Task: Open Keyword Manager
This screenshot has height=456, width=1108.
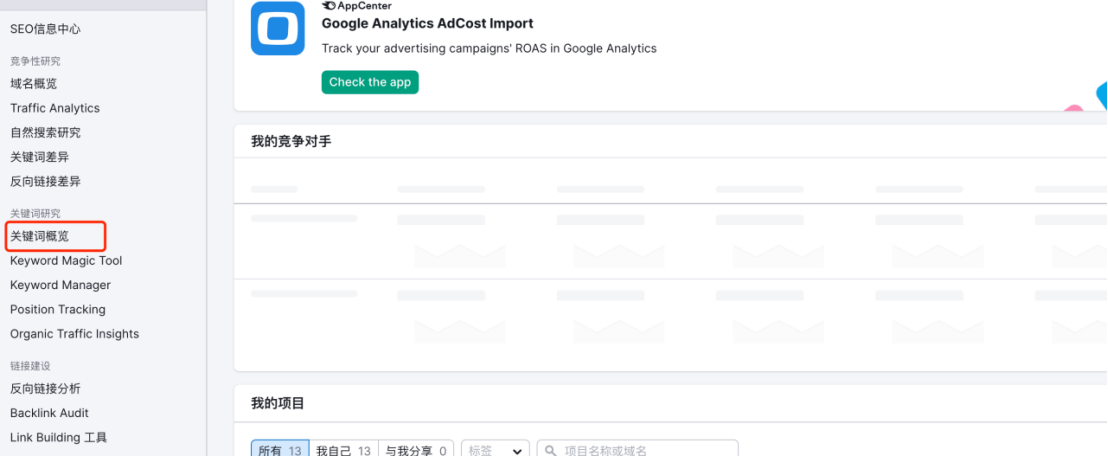Action: pyautogui.click(x=60, y=285)
